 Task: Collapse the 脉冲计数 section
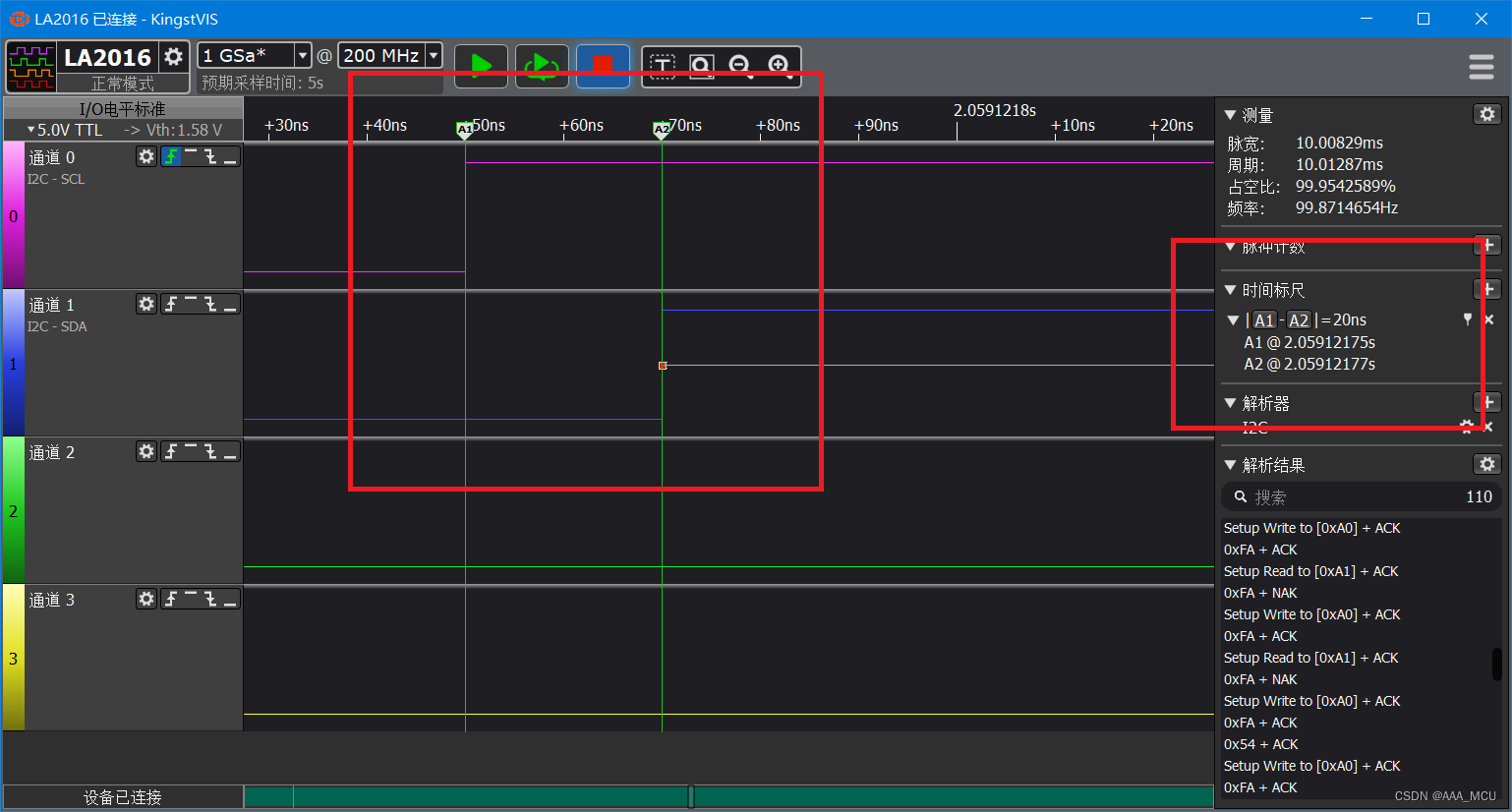click(1230, 247)
